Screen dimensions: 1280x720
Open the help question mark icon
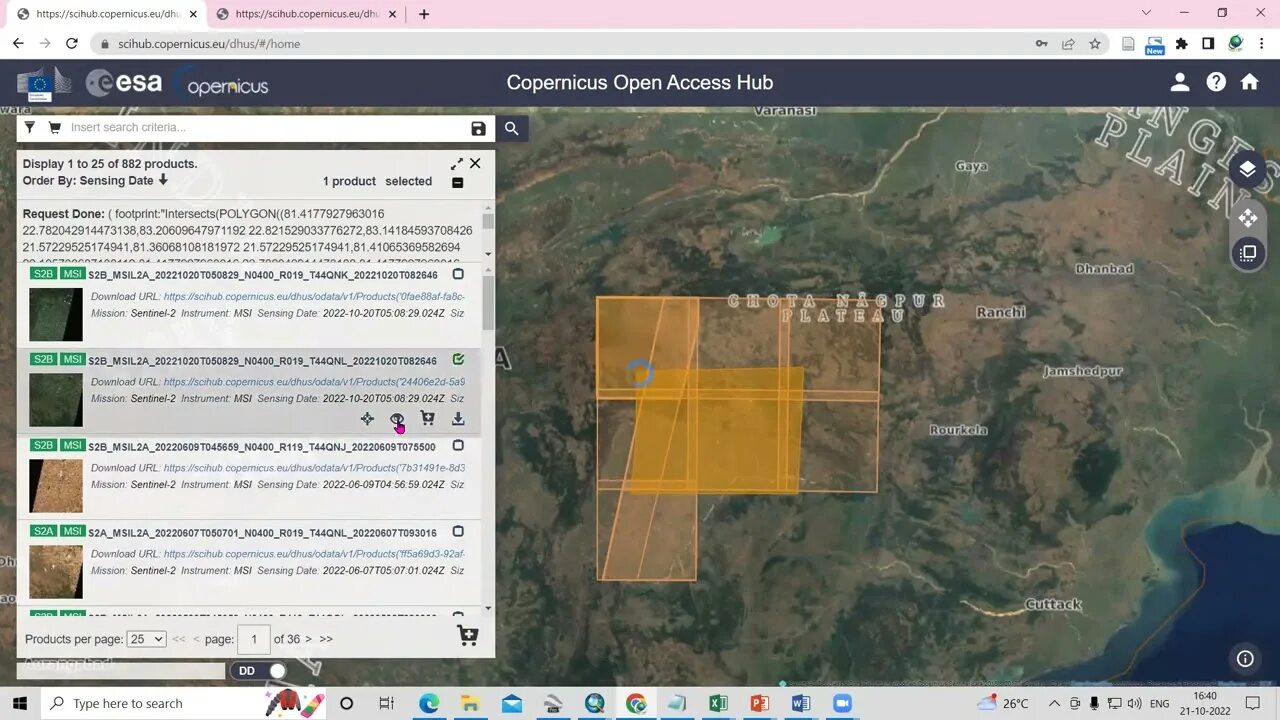(1216, 82)
